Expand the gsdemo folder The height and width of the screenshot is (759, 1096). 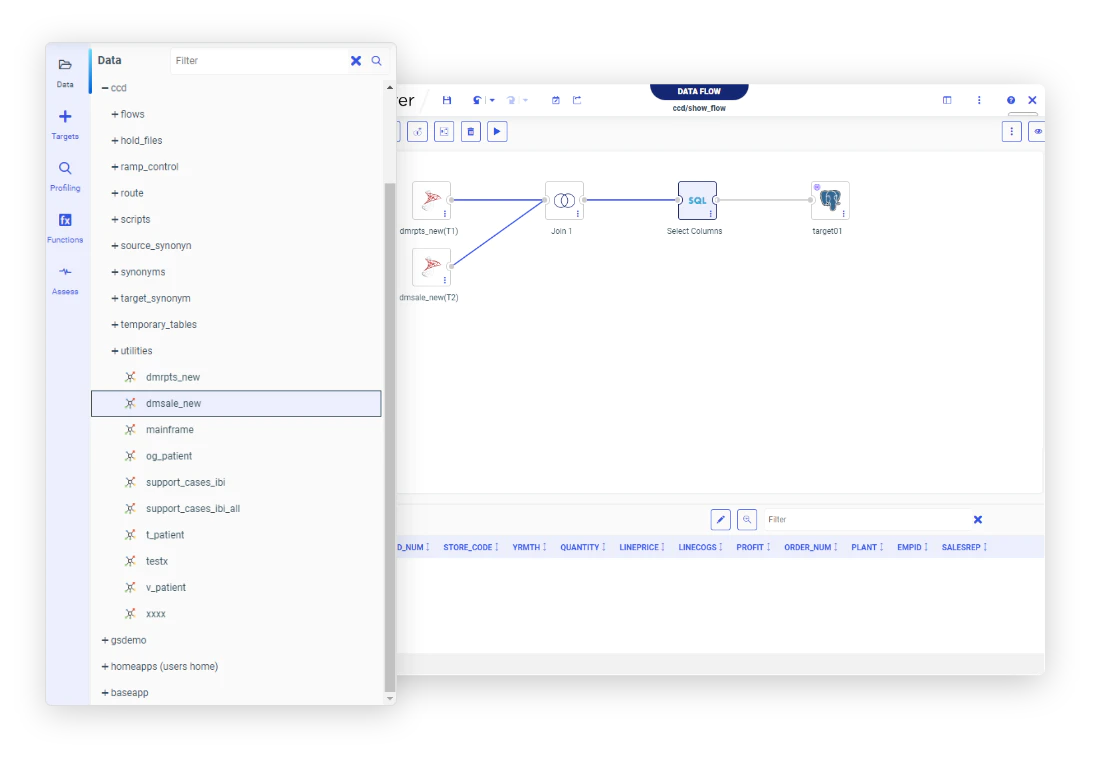105,640
